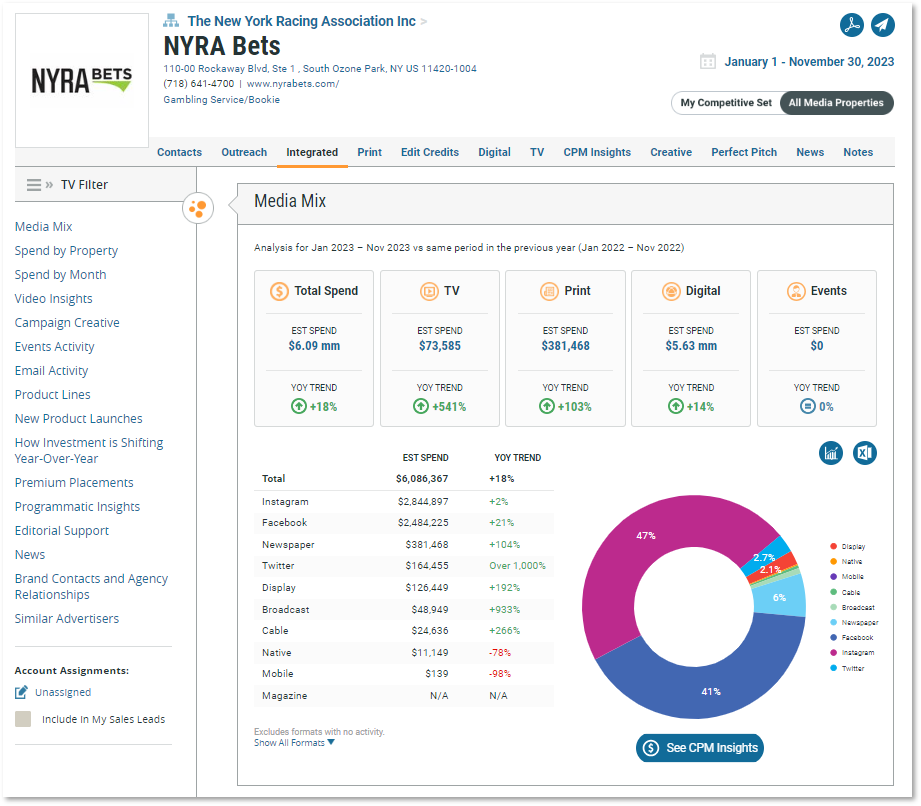
Task: Go to Spend by Property section
Action: pyautogui.click(x=66, y=251)
